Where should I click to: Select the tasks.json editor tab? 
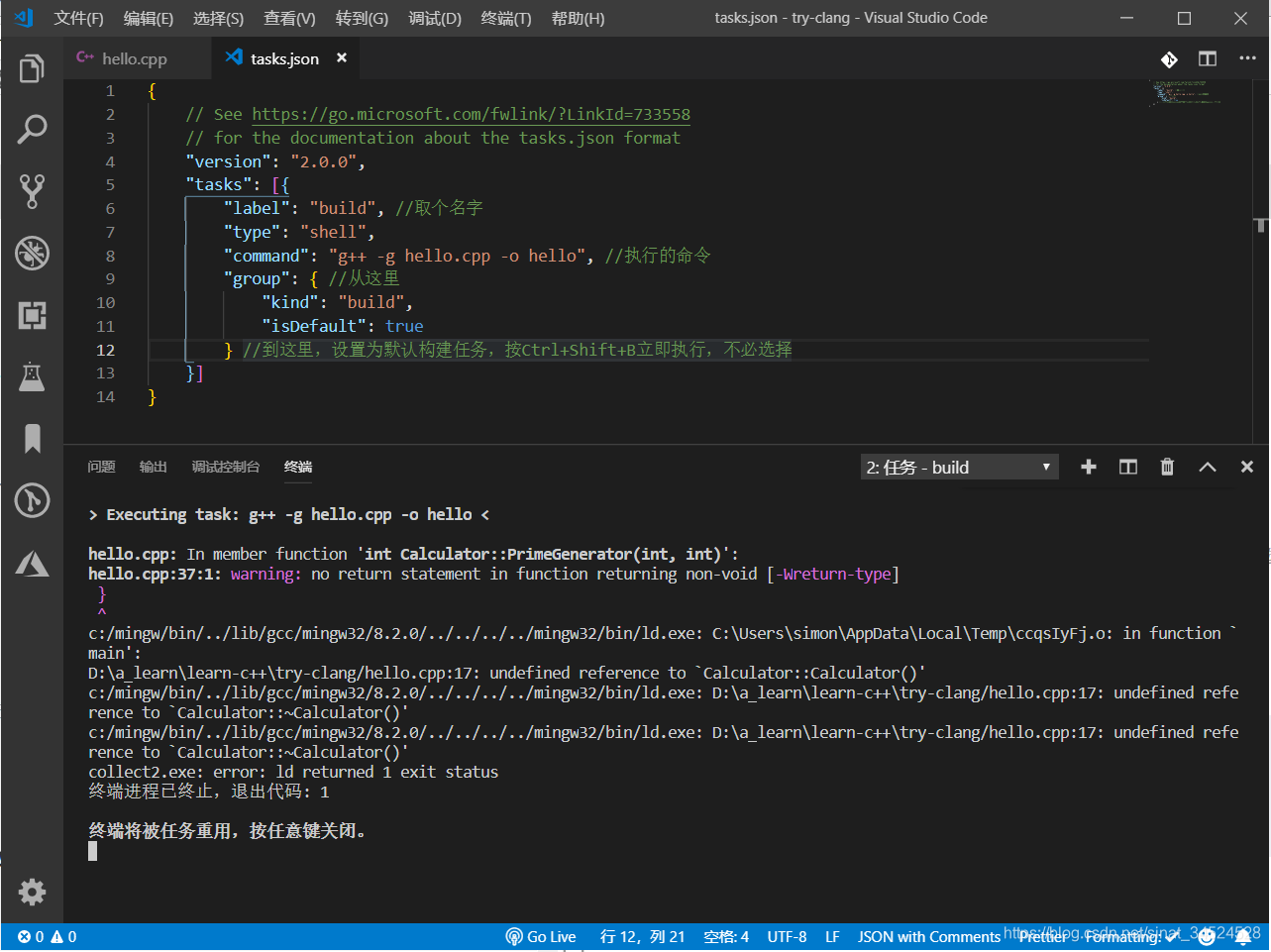point(284,58)
